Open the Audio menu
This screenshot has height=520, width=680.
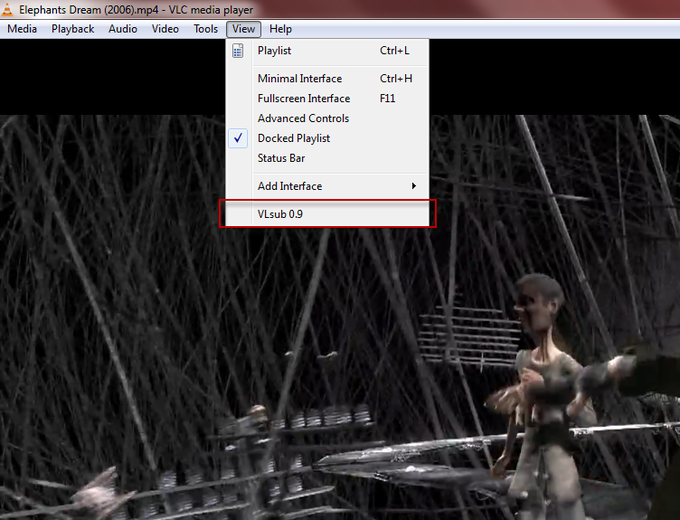tap(123, 29)
